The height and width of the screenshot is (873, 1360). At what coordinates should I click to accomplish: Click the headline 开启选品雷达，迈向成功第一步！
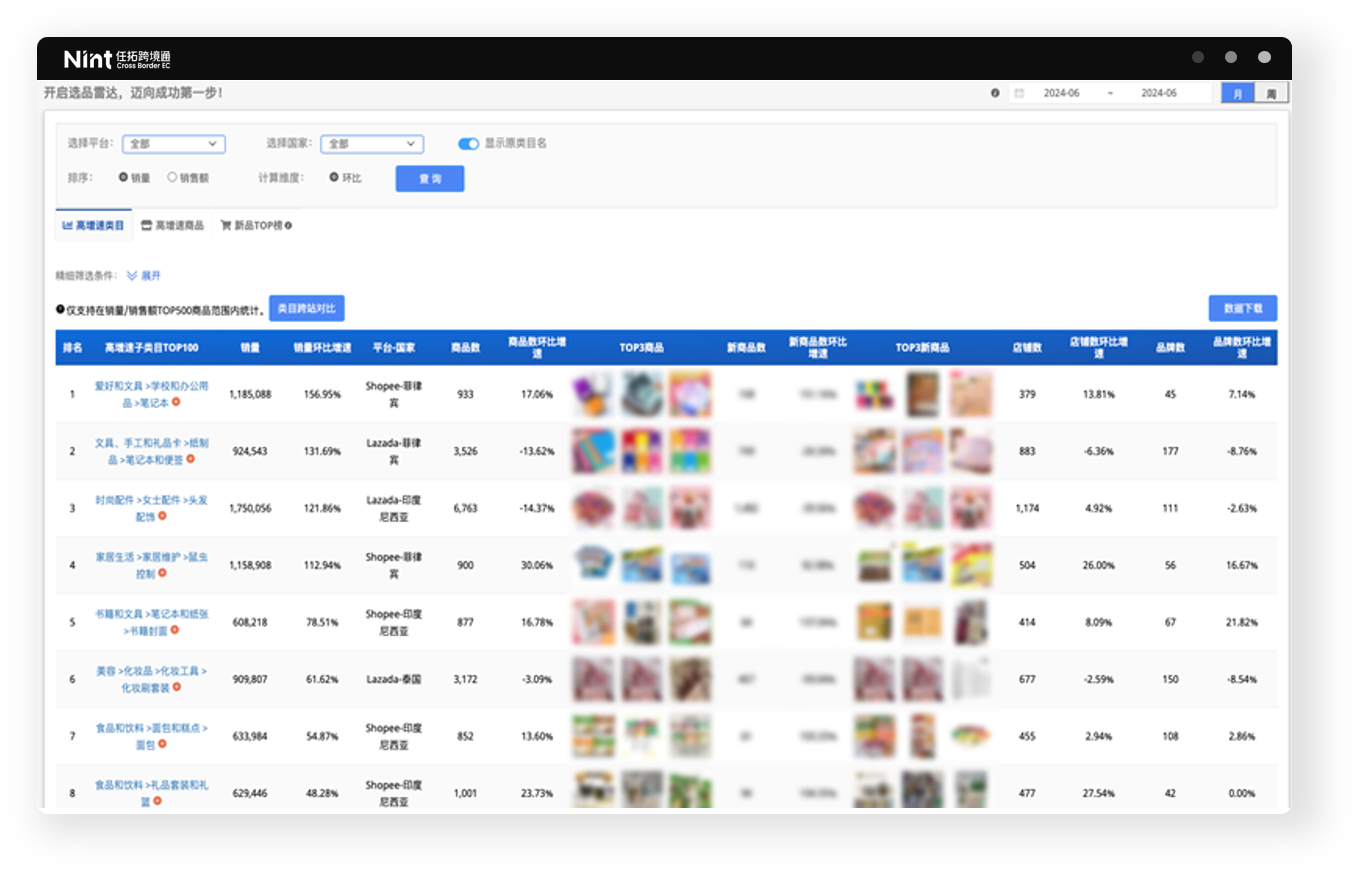click(x=133, y=93)
